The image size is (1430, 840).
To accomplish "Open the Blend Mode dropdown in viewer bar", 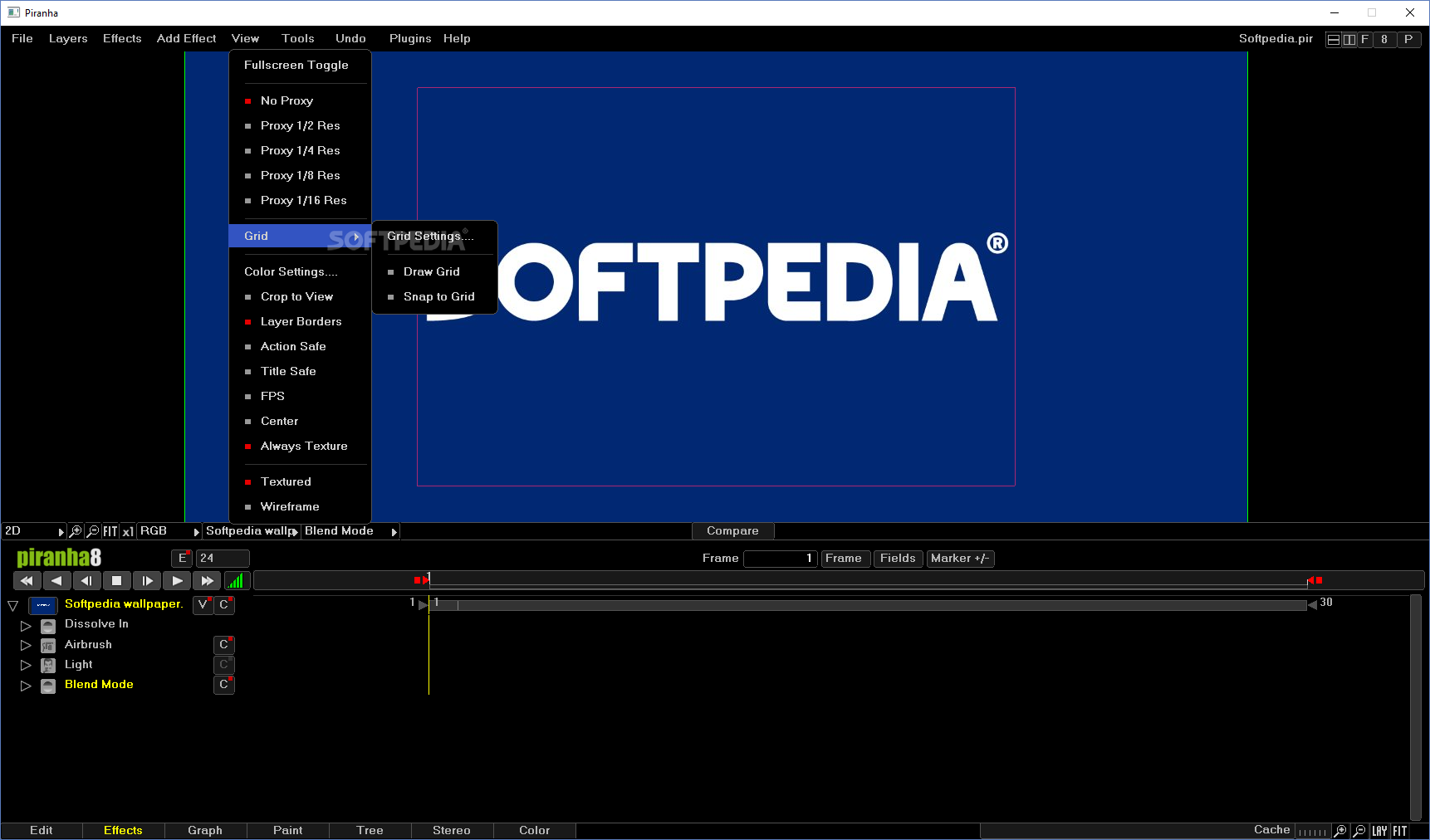I will [x=350, y=531].
